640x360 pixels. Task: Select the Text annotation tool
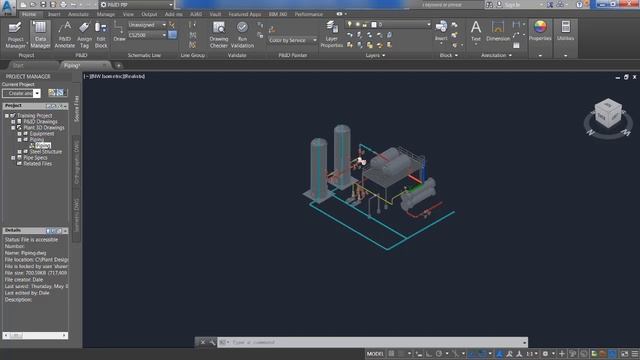tap(476, 32)
